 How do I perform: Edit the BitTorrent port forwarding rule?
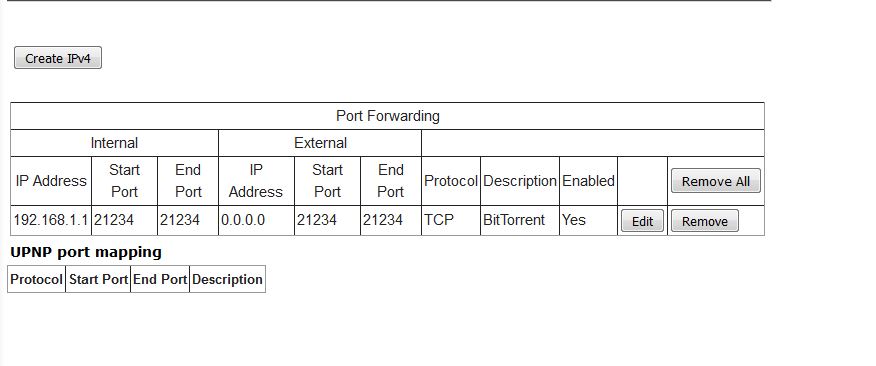642,221
